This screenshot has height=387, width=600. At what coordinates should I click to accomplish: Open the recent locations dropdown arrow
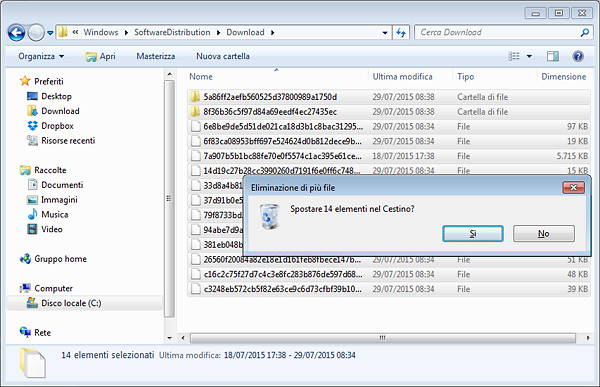(50, 33)
